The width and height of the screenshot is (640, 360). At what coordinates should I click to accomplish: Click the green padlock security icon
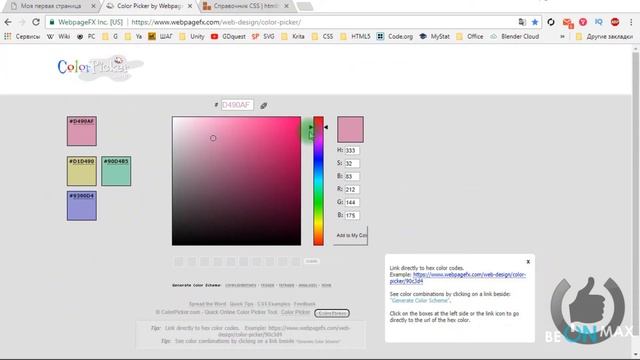52,22
